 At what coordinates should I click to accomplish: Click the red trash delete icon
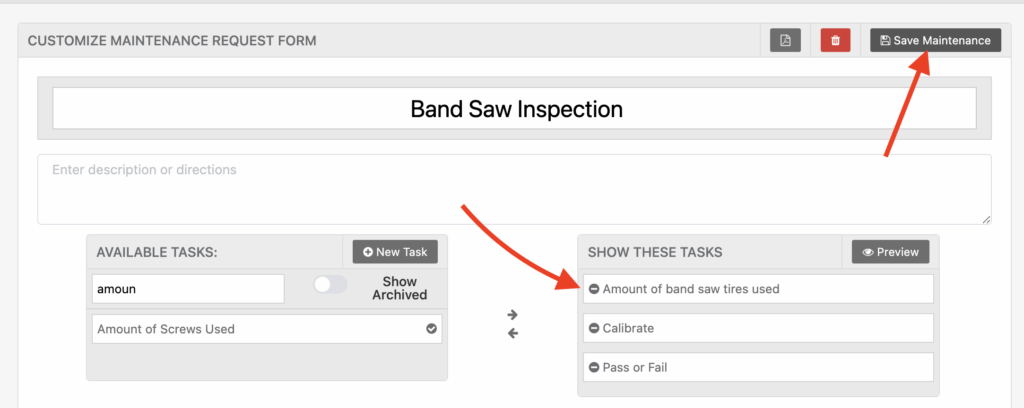click(835, 40)
